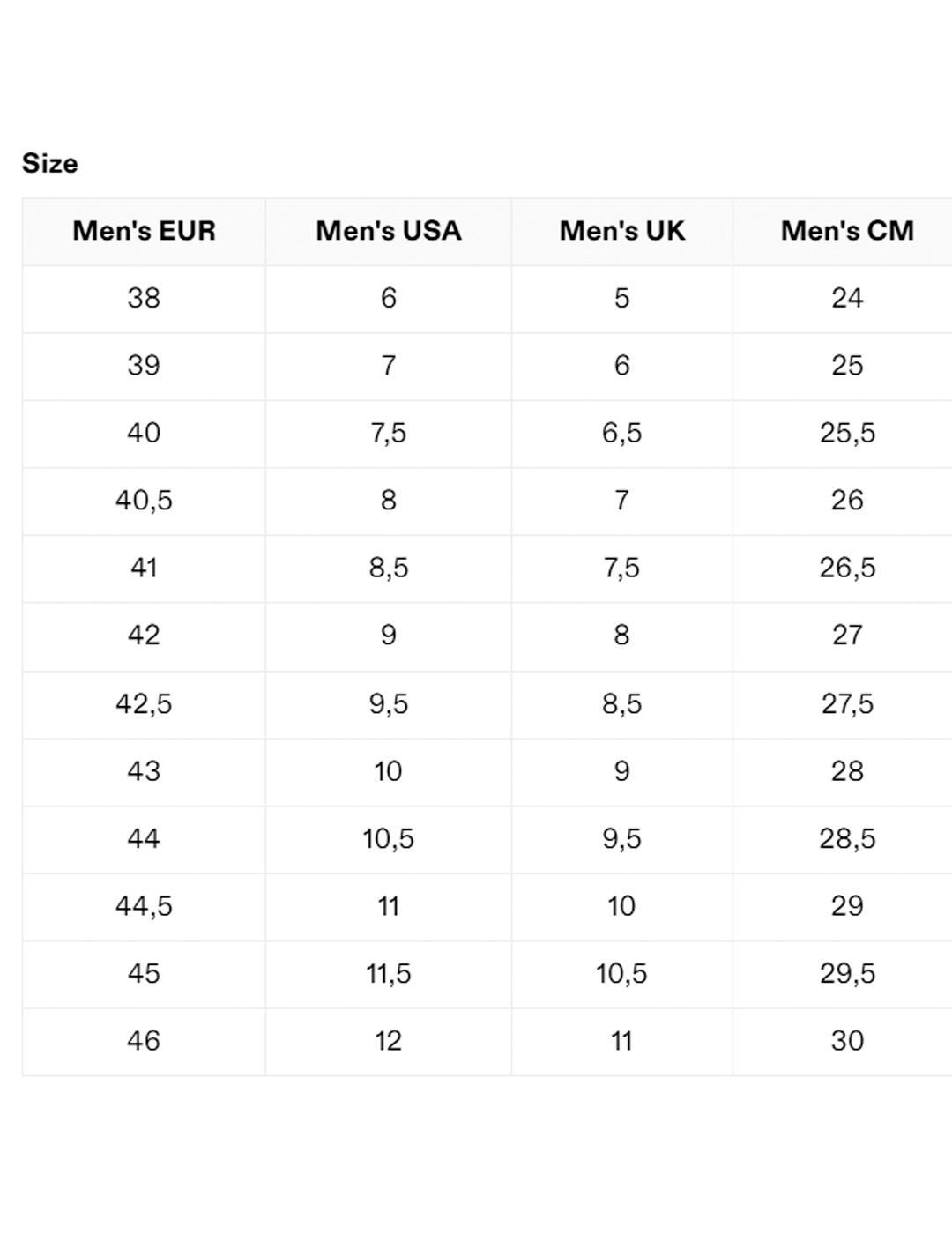Select UK size 8,5 in Men's UK column

tap(621, 704)
